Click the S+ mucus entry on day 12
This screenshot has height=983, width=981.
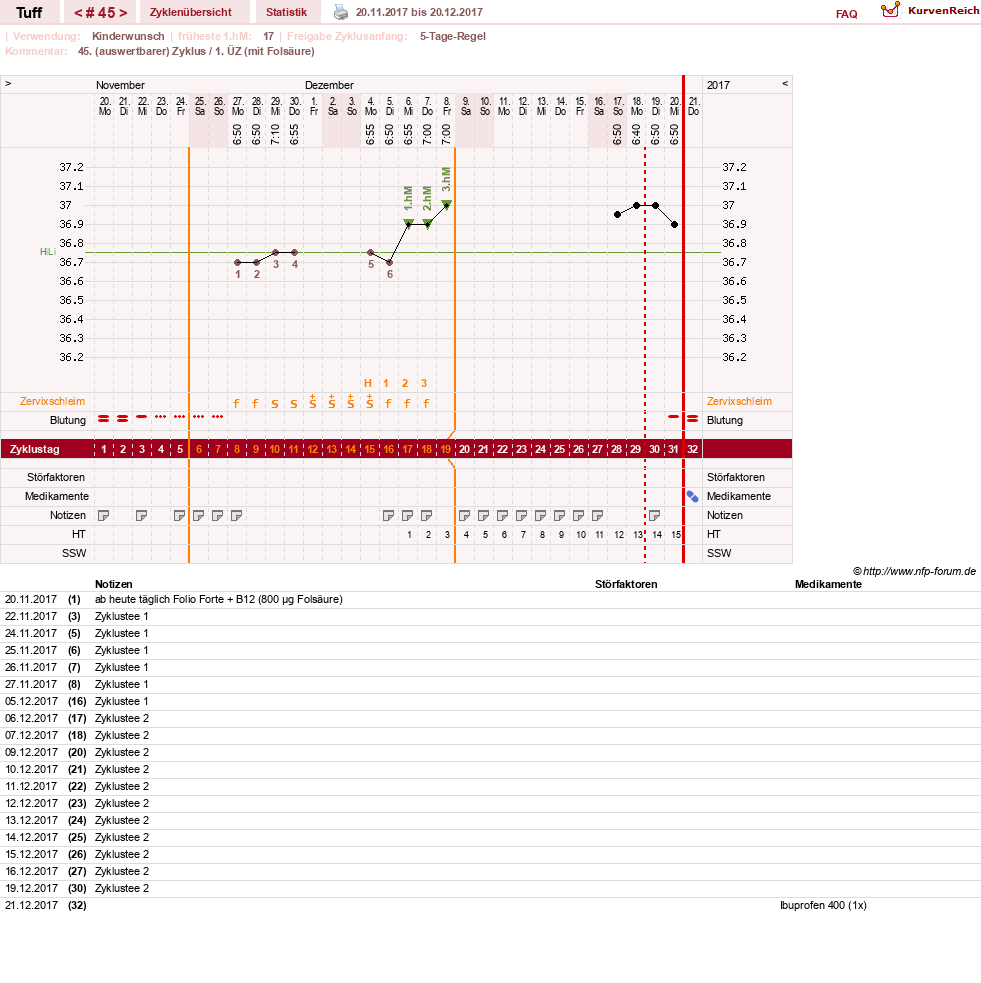click(313, 402)
